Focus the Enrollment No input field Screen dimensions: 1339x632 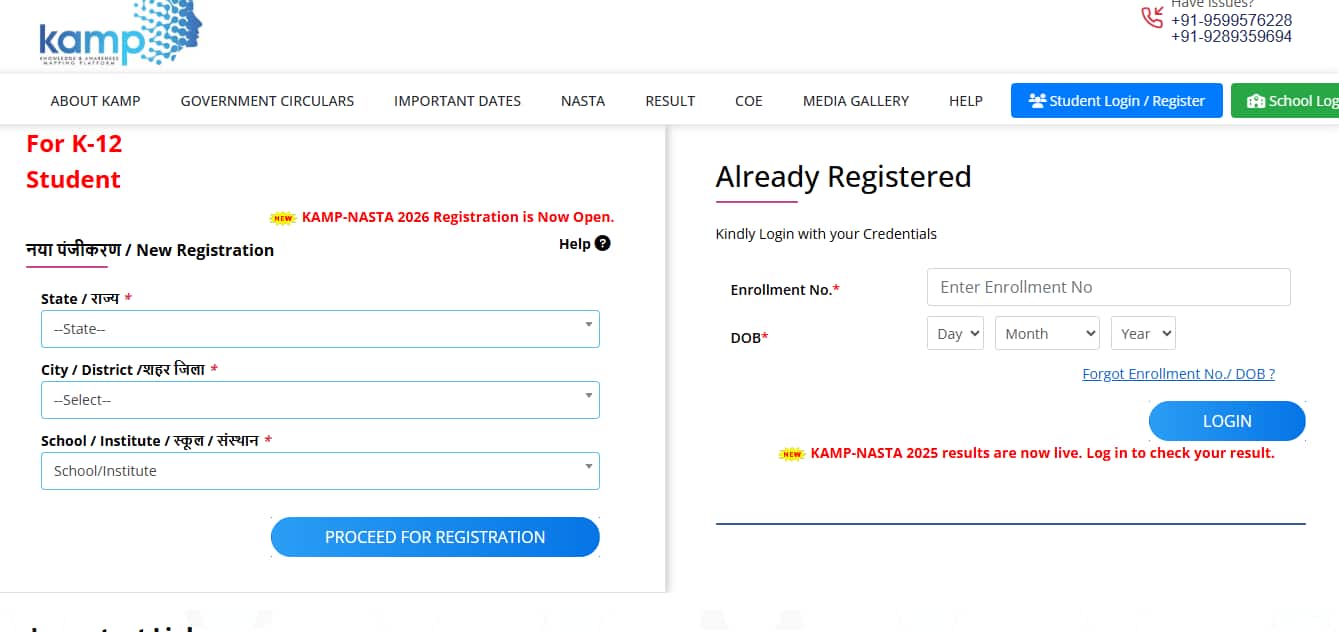click(1109, 287)
